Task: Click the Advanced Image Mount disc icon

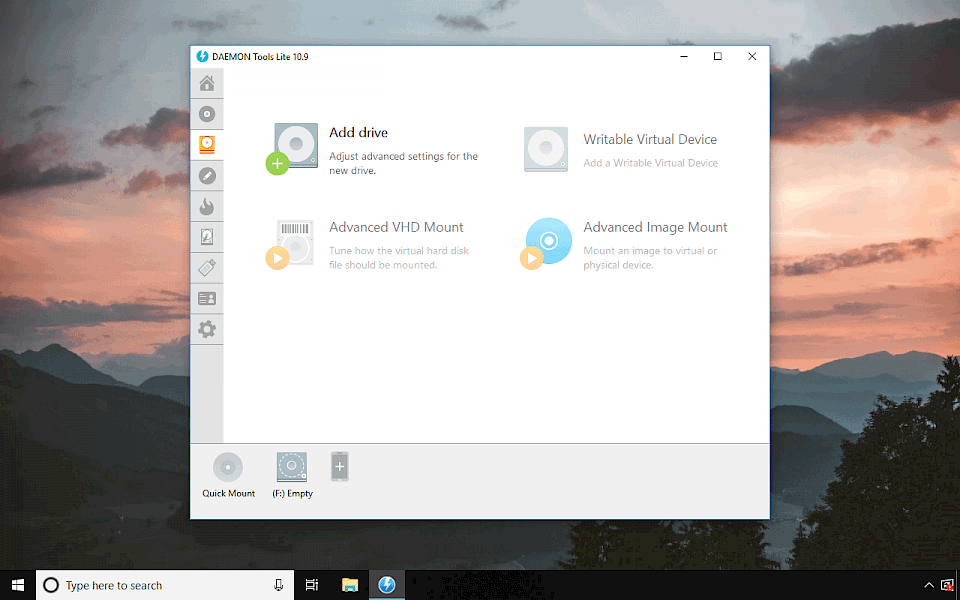Action: pos(546,243)
